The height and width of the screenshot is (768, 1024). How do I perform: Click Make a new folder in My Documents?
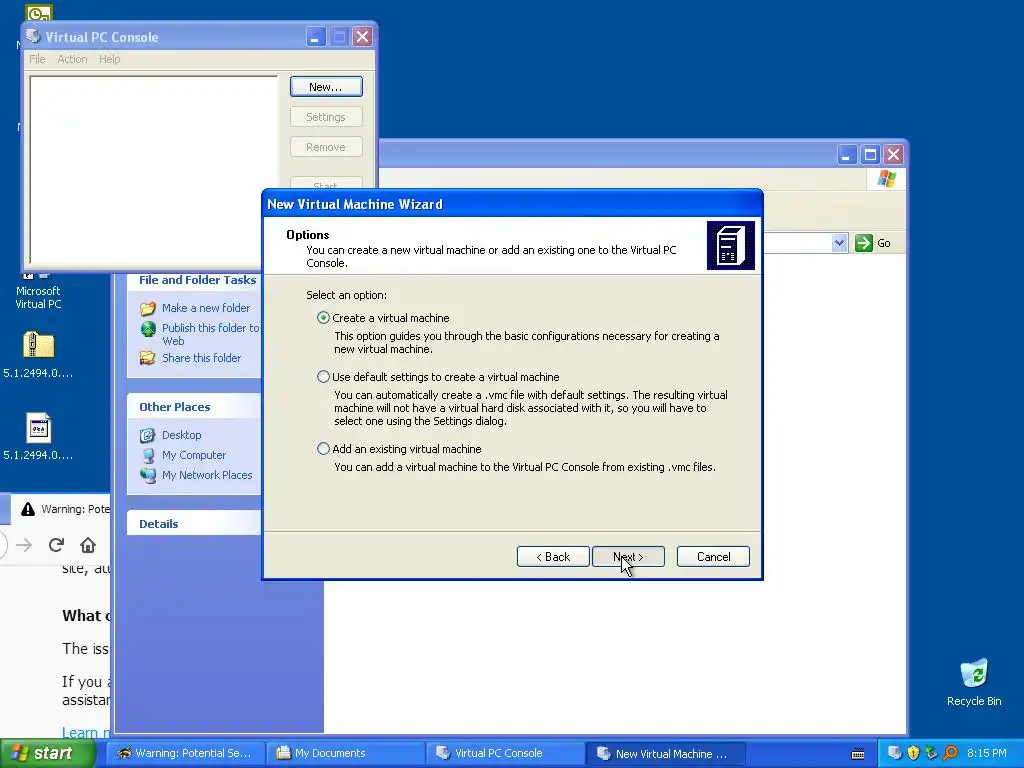point(206,308)
